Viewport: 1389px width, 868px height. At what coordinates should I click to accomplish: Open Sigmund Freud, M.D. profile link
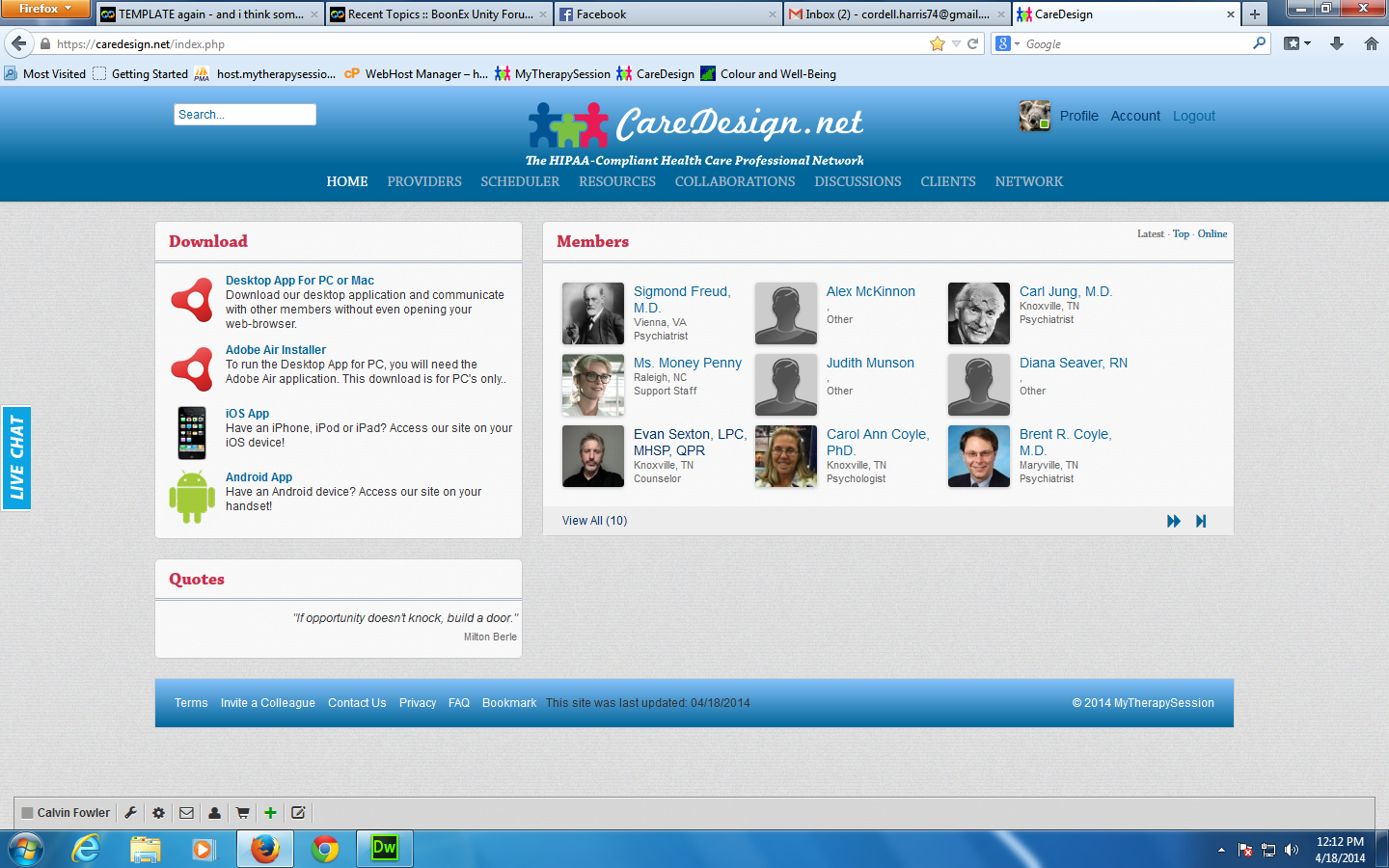pos(682,300)
